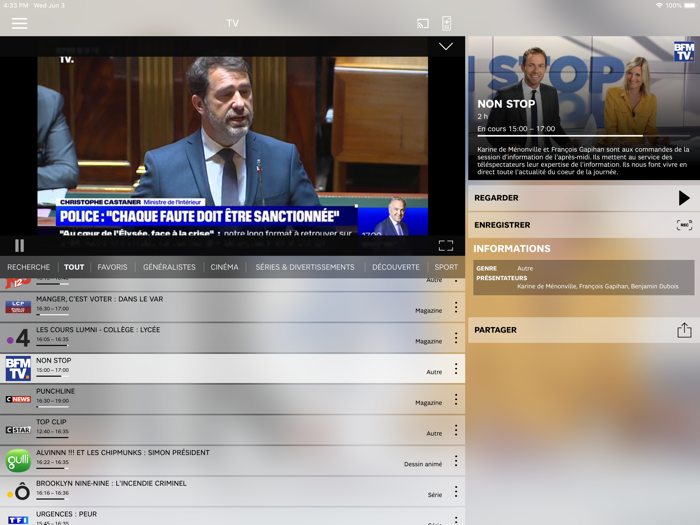Tap the Enregistrer button
This screenshot has height=525, width=700.
(x=584, y=225)
